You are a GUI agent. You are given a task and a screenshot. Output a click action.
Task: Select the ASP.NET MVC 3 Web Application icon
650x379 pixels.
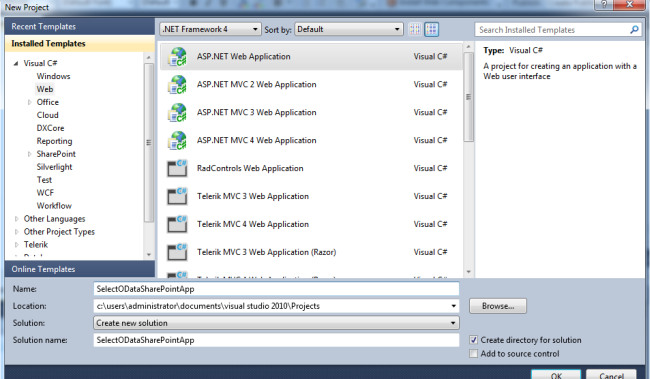point(177,112)
